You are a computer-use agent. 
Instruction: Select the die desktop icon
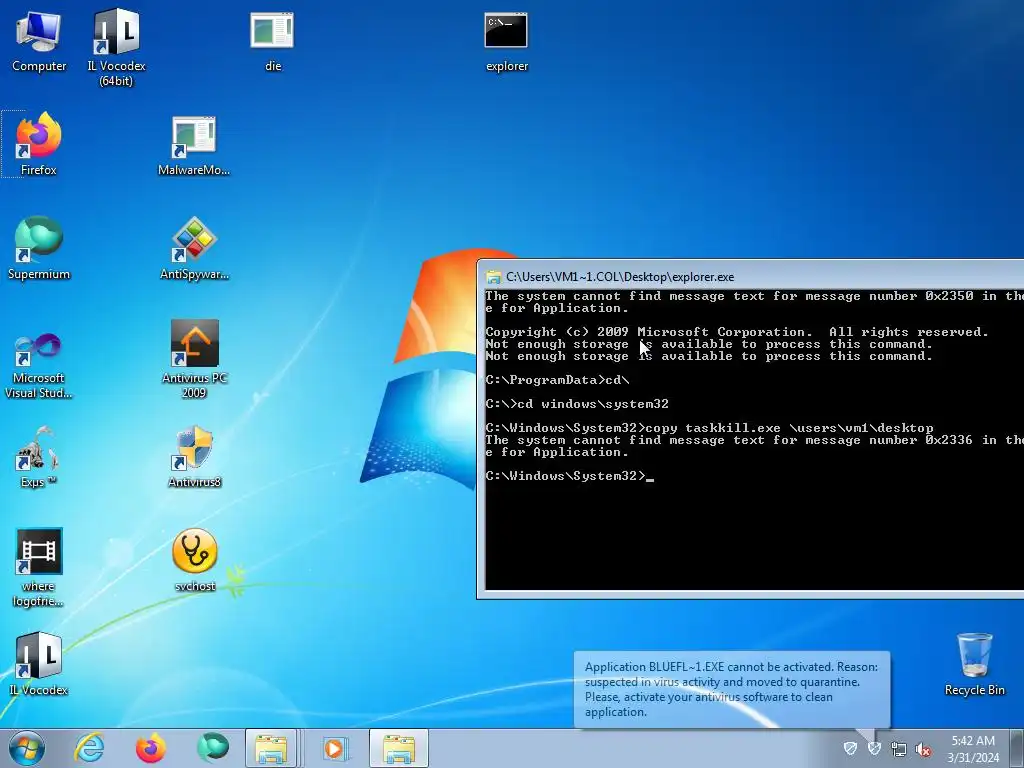coord(272,40)
